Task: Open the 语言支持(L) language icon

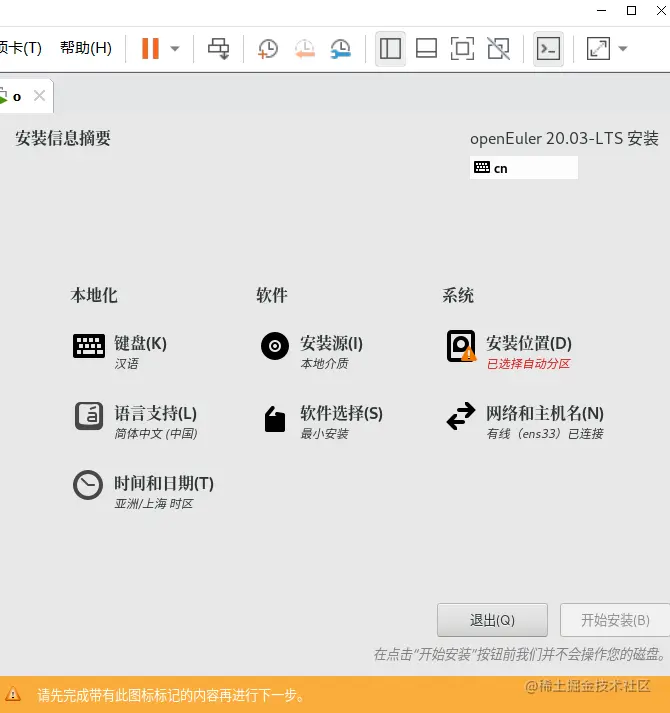Action: pos(89,416)
